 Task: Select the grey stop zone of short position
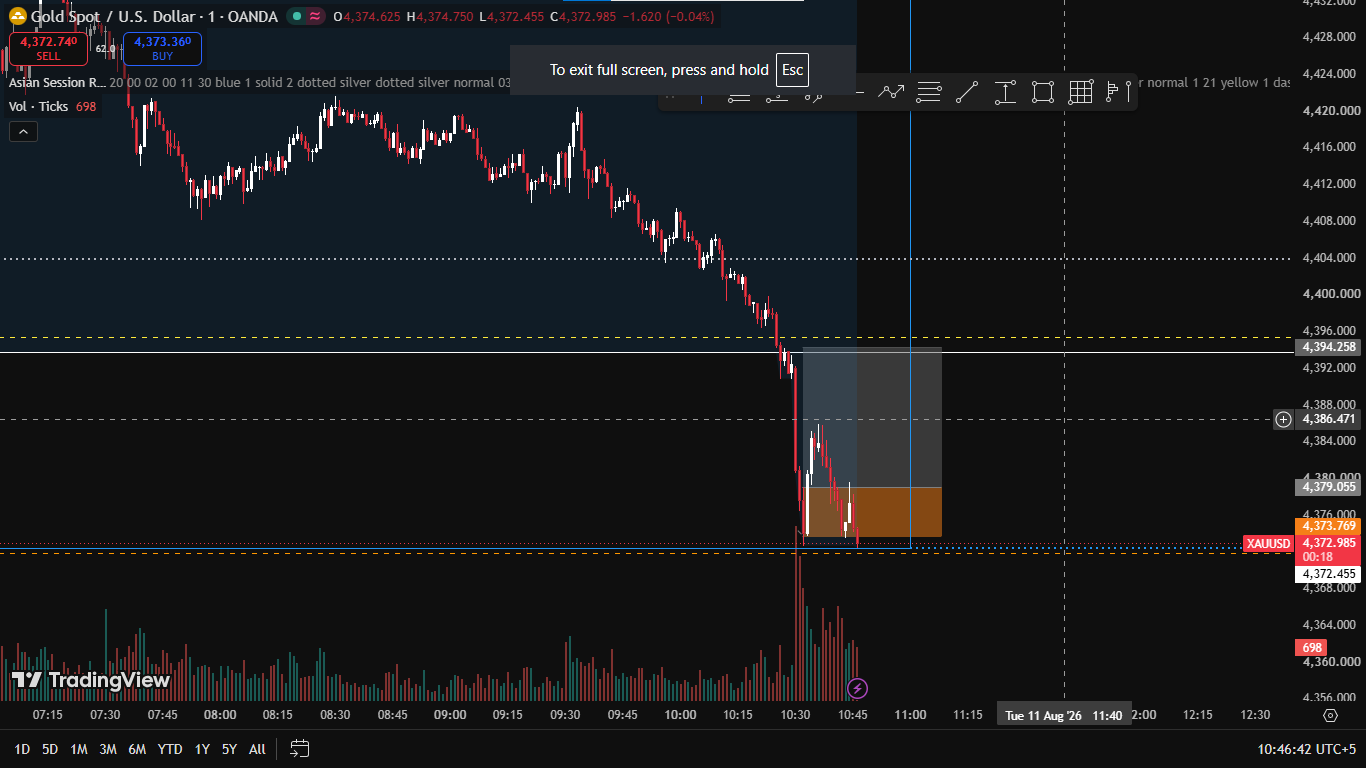coord(872,417)
